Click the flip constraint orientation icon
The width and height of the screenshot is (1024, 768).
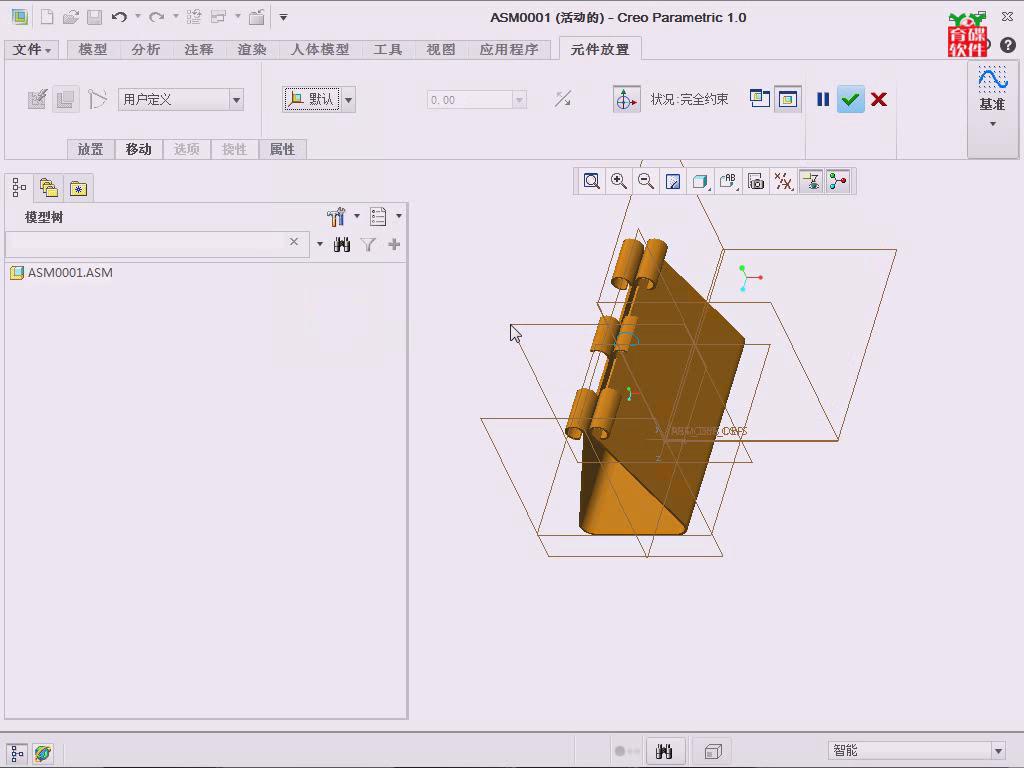(x=563, y=99)
